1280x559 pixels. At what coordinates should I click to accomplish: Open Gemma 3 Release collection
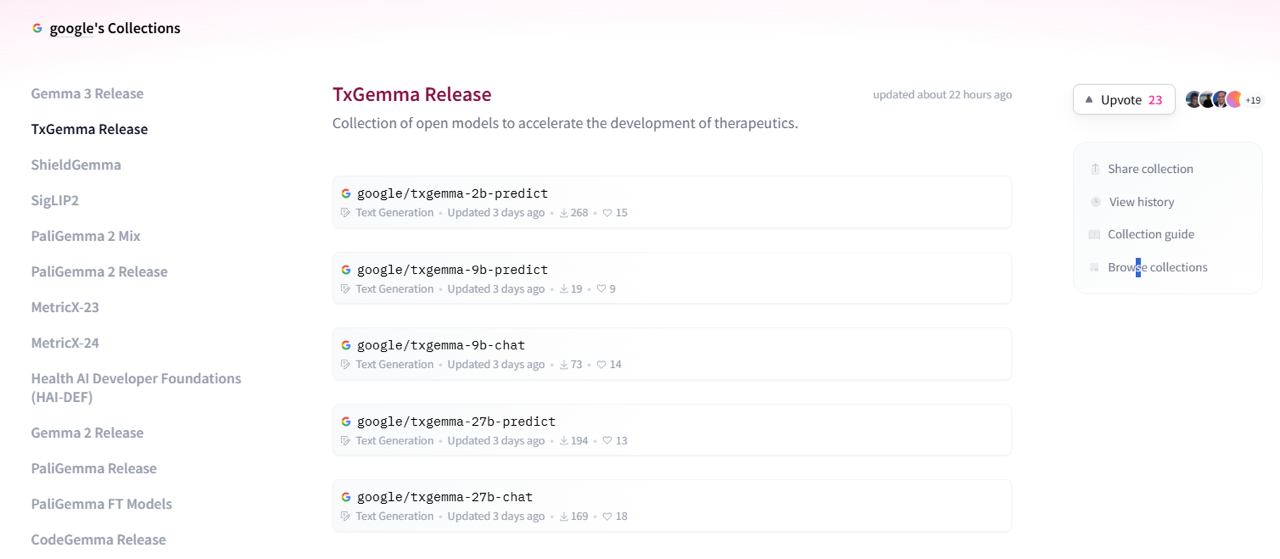point(87,94)
